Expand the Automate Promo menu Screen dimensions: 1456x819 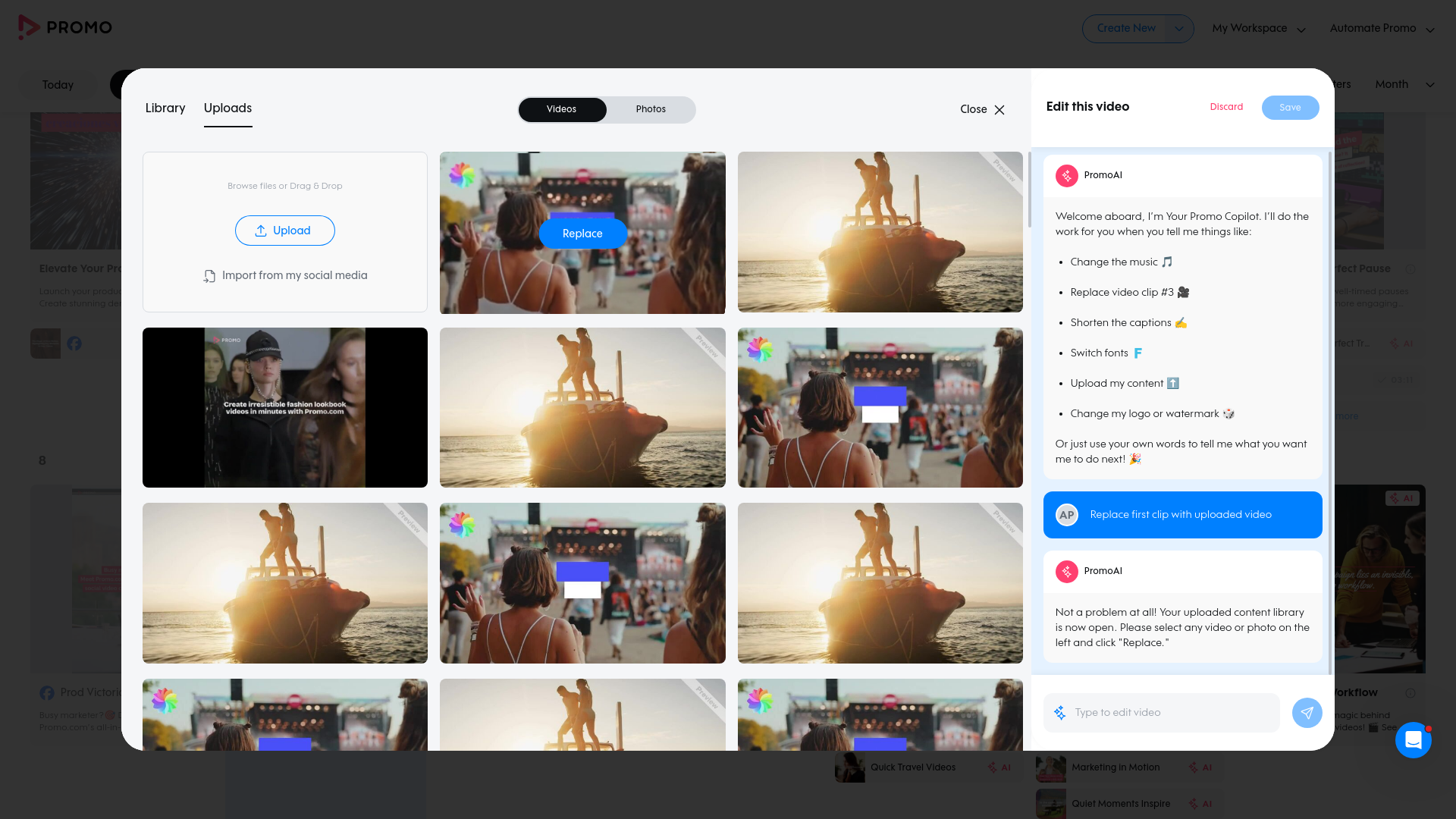[1382, 29]
